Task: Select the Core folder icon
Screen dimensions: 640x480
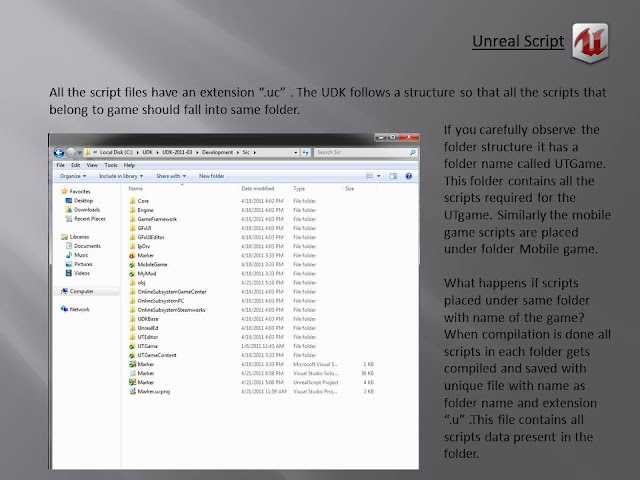Action: pos(132,201)
